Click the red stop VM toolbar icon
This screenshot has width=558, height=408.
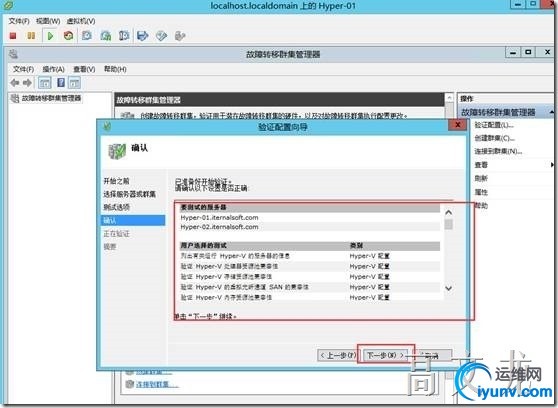click(13, 36)
